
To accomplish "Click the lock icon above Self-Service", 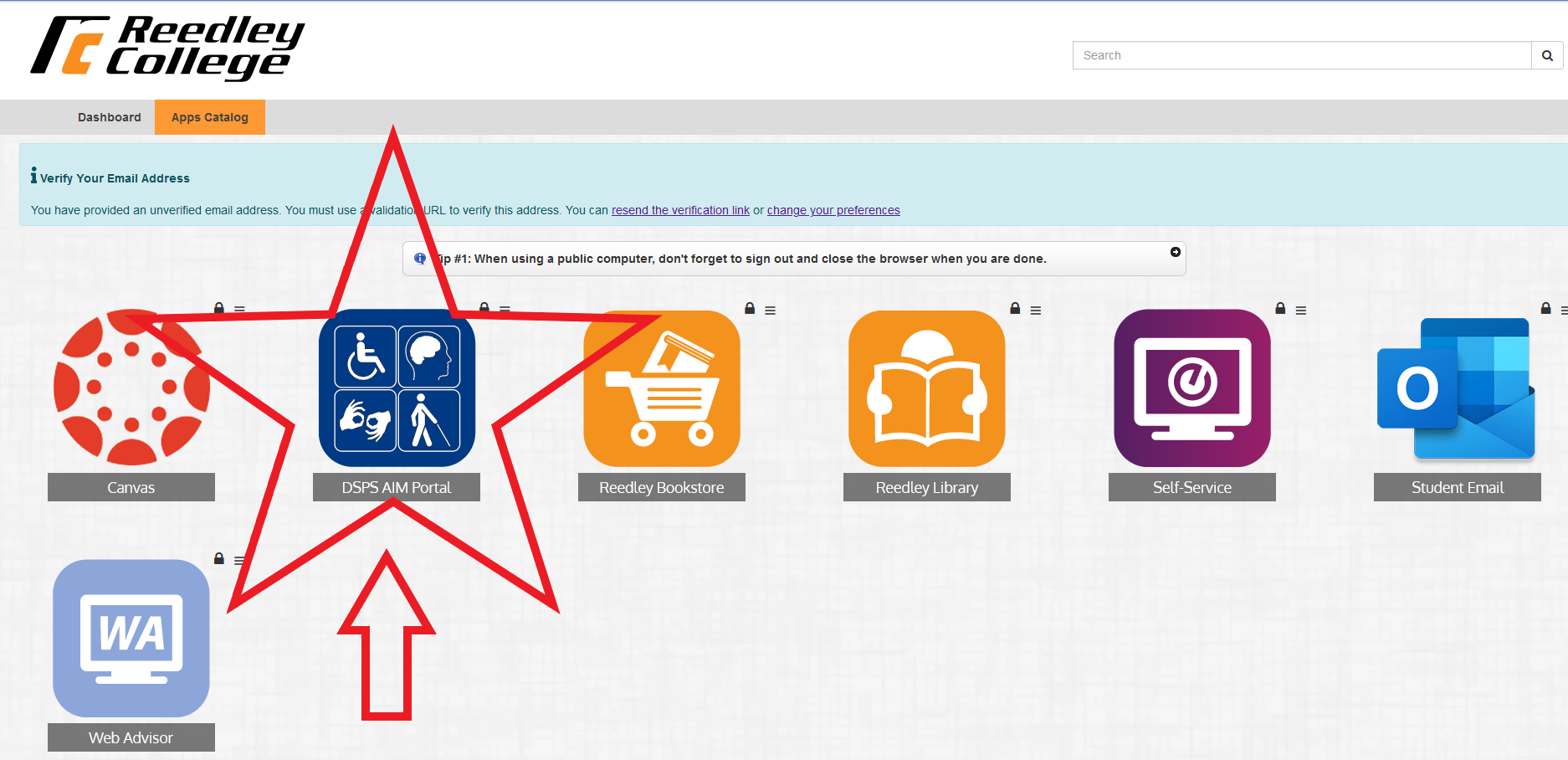I will 1280,308.
